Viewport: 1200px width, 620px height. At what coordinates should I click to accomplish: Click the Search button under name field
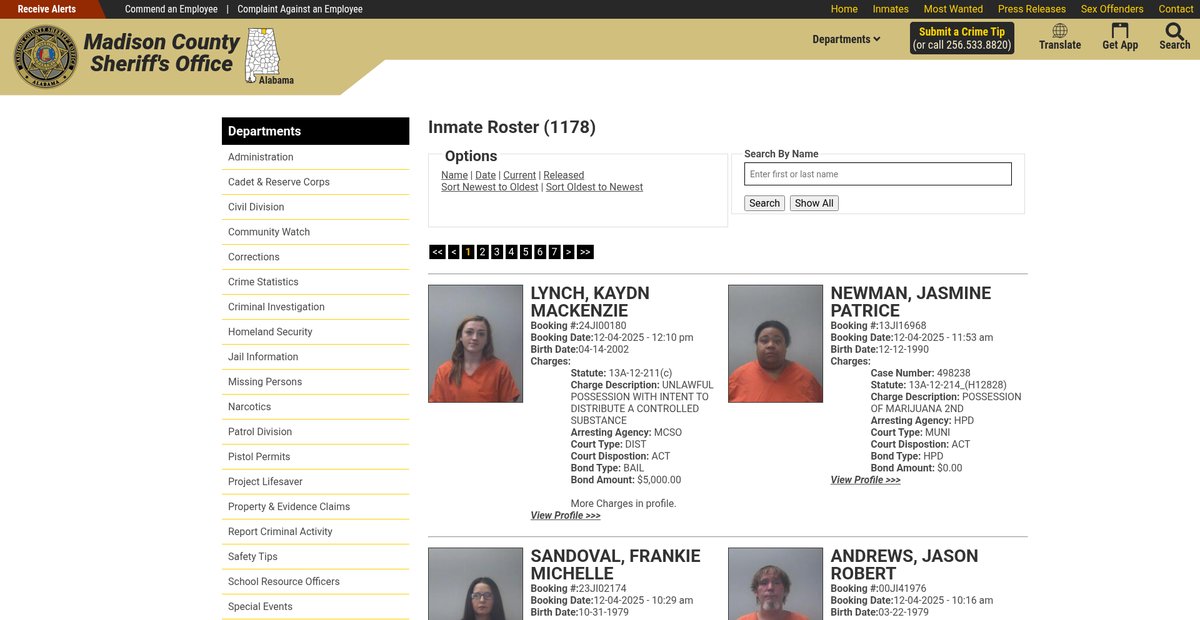[x=764, y=203]
